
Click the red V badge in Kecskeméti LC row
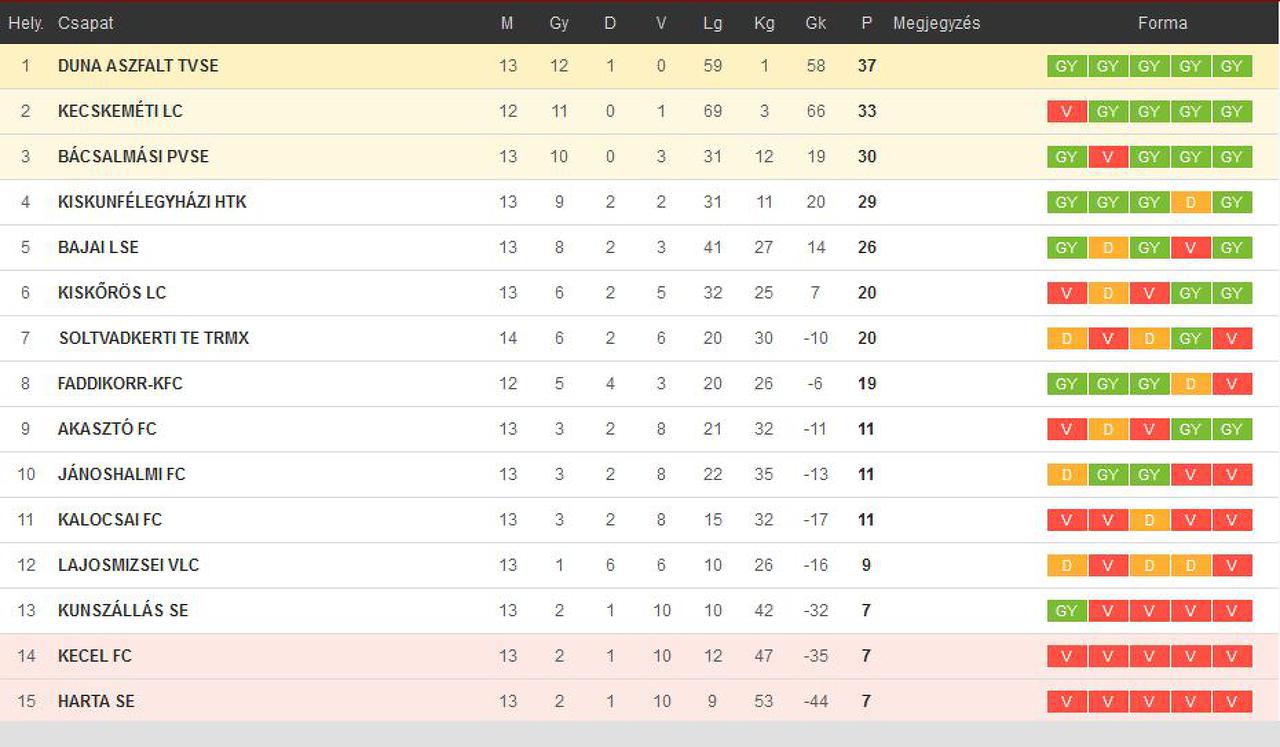[1067, 111]
